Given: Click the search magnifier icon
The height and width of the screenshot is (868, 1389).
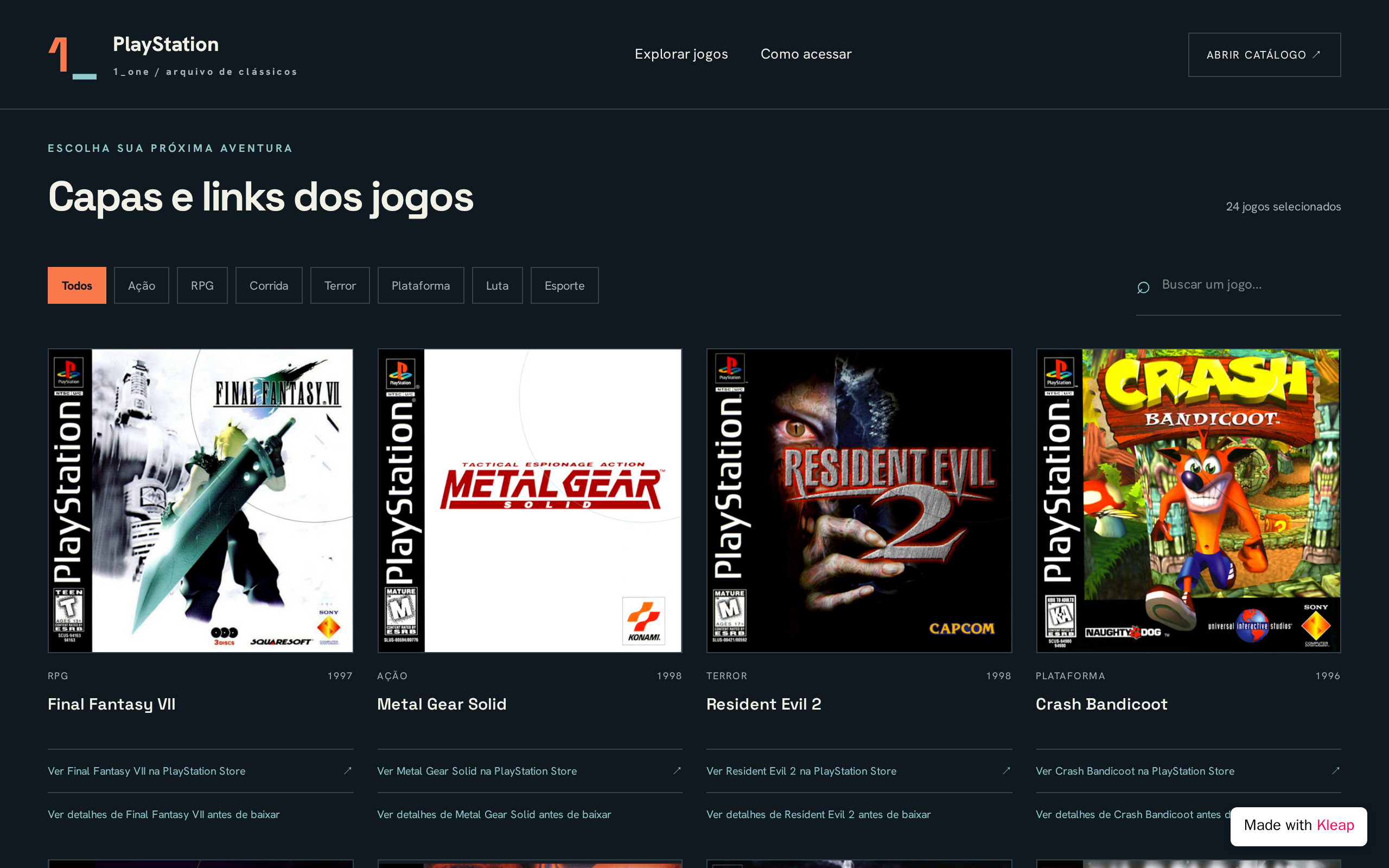Looking at the screenshot, I should (x=1143, y=287).
